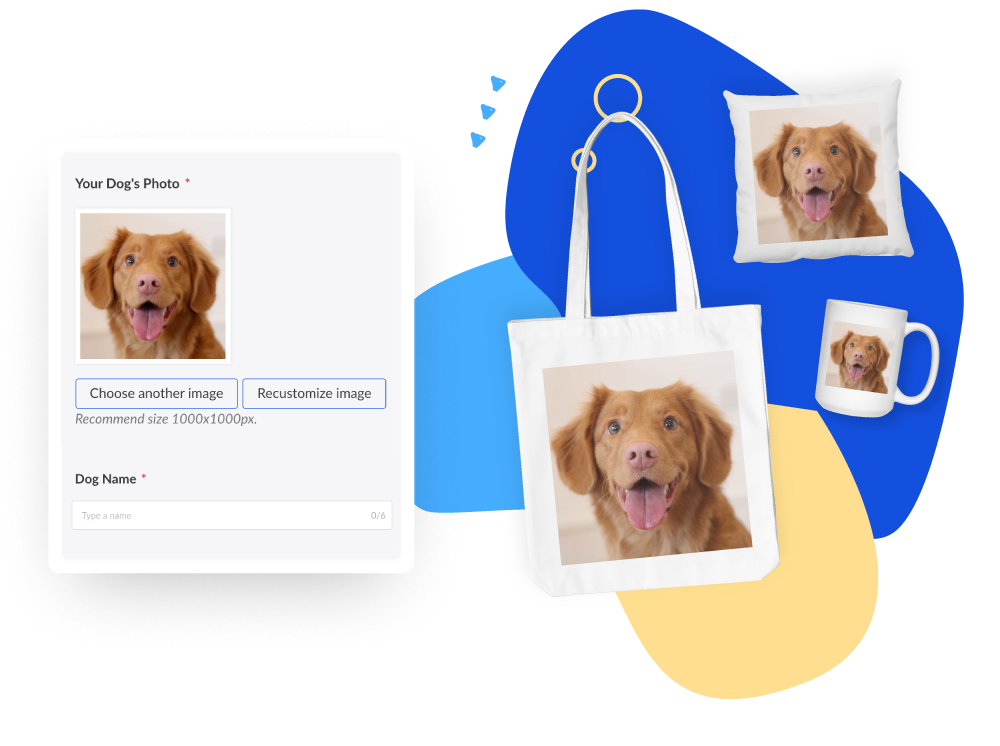Click the light blue blob left of the tote

pyautogui.click(x=460, y=400)
